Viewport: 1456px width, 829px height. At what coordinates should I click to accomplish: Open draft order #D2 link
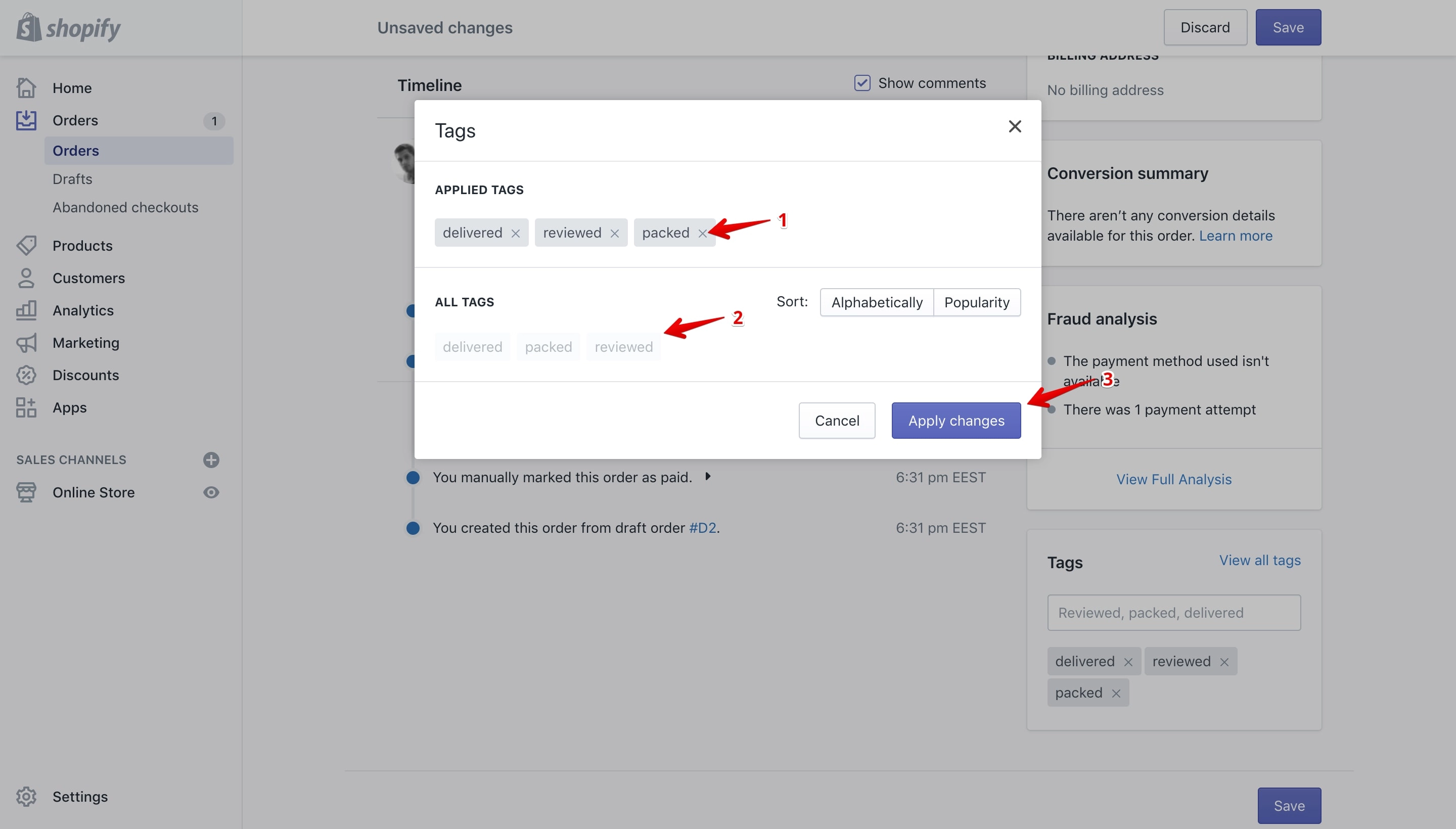point(703,528)
